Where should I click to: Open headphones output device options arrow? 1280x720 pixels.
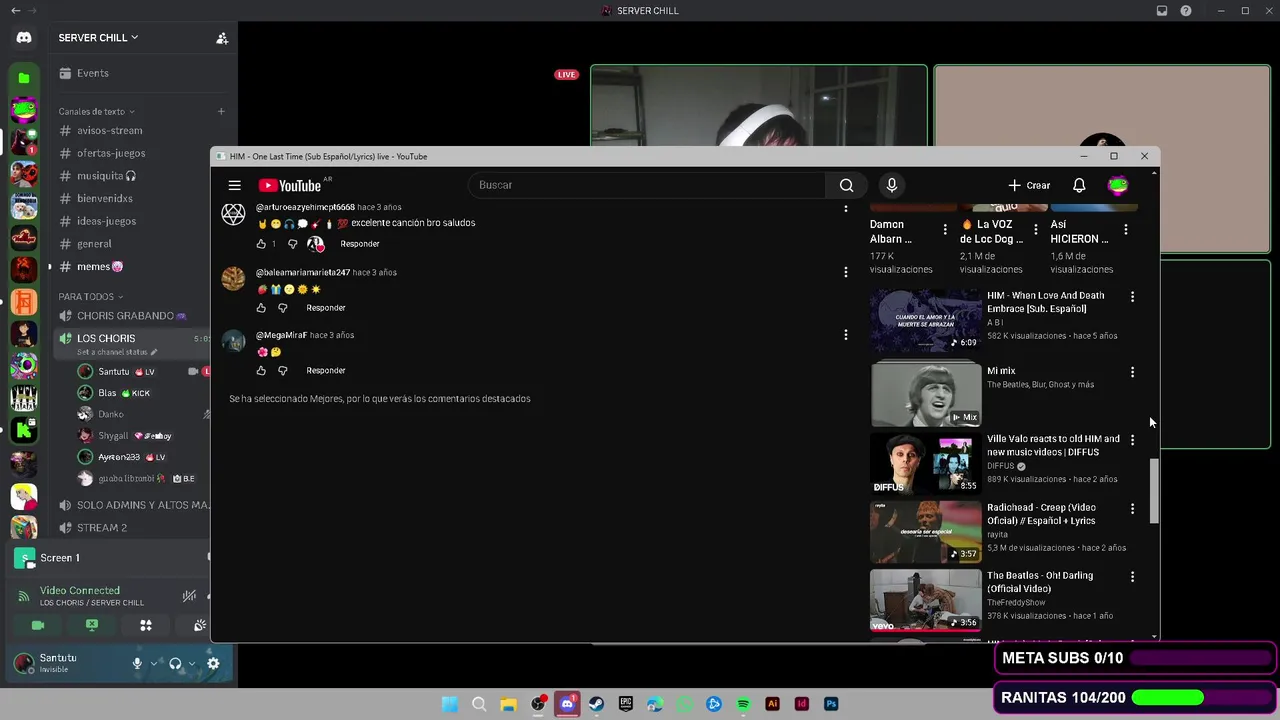tap(191, 663)
